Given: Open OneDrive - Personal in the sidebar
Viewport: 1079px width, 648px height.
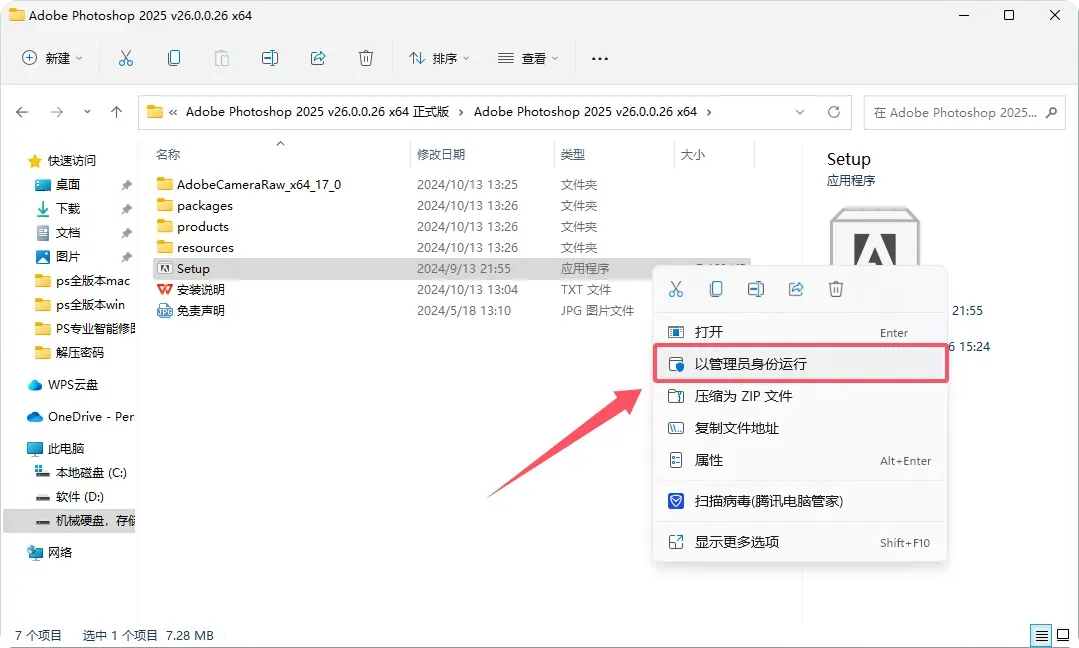Looking at the screenshot, I should 80,416.
